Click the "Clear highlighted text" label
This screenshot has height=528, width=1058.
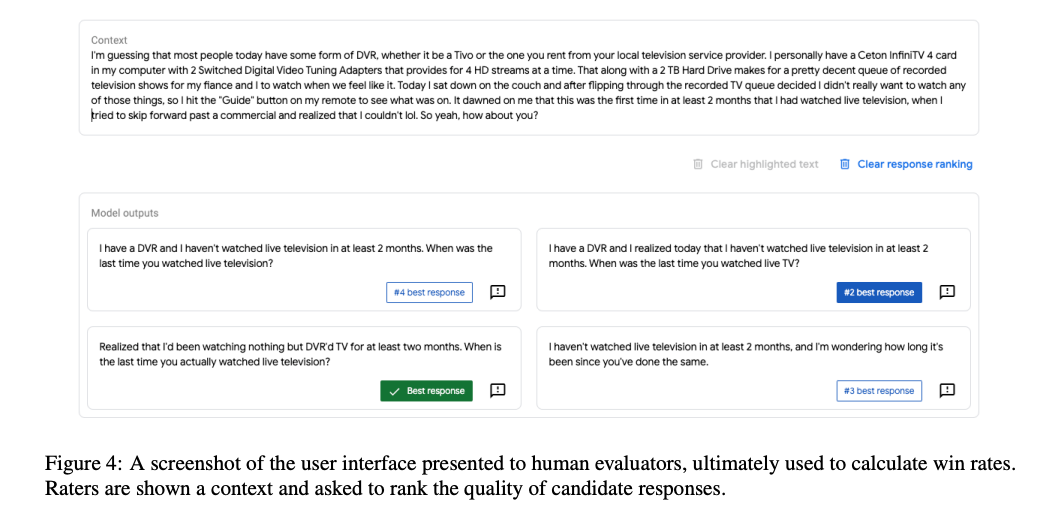coord(764,164)
